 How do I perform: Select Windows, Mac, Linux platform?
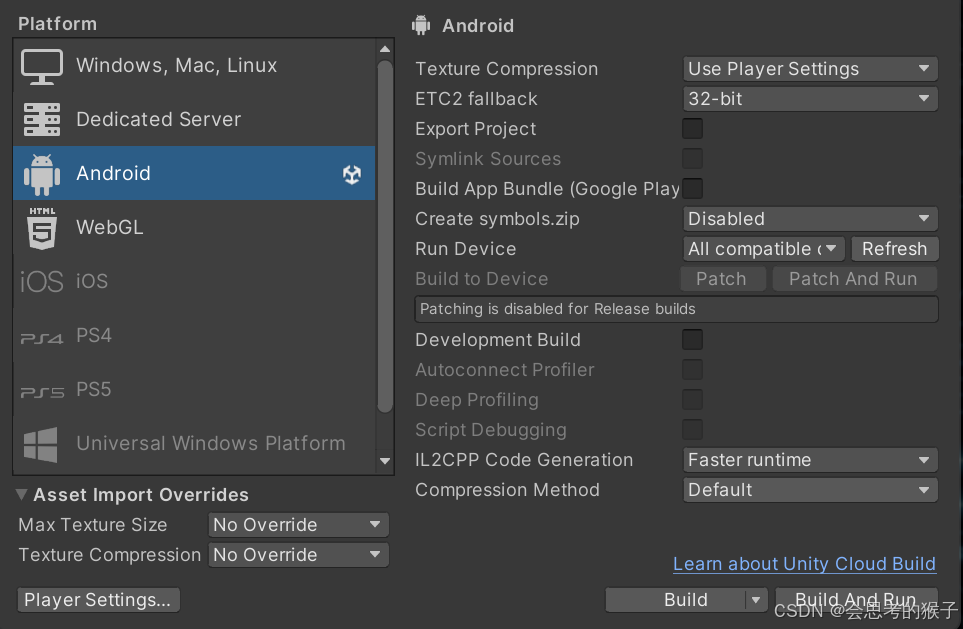[x=194, y=65]
